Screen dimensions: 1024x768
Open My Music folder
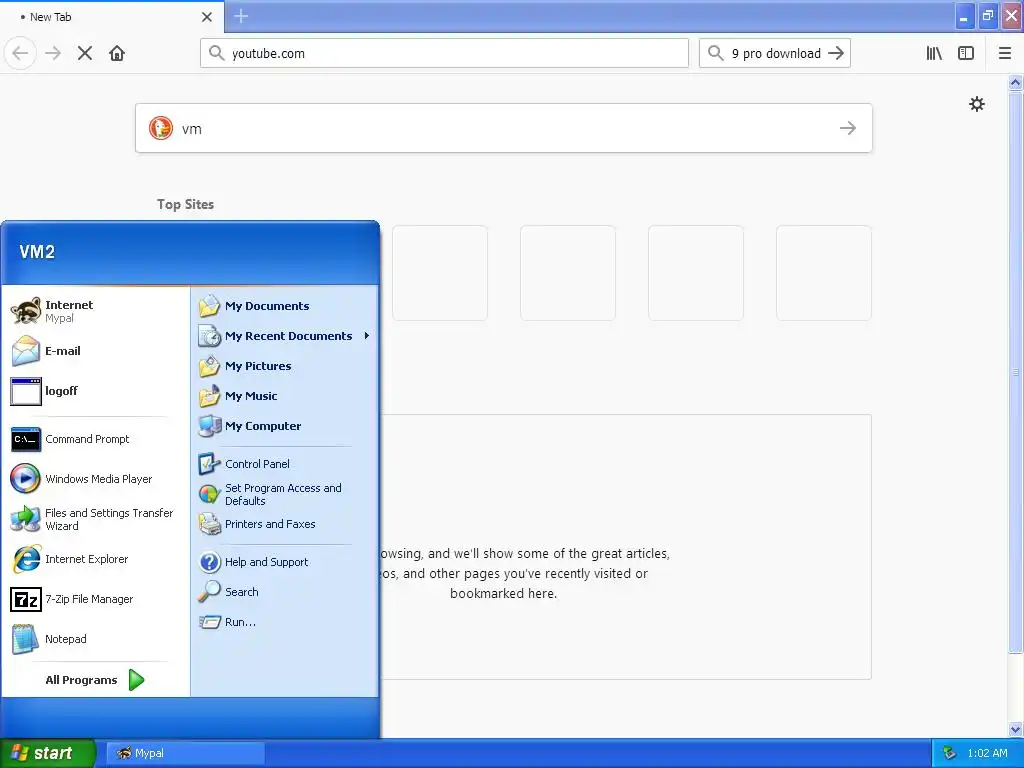(x=284, y=396)
